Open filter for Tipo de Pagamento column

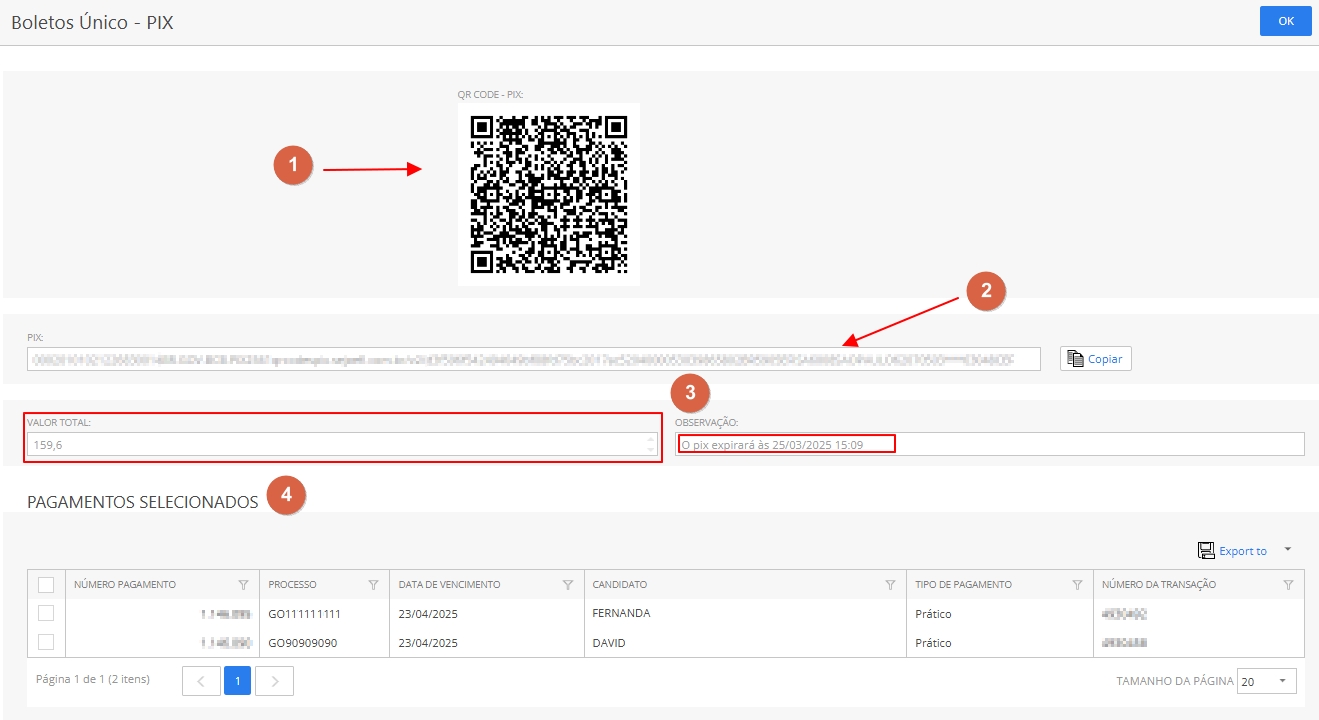click(1077, 585)
